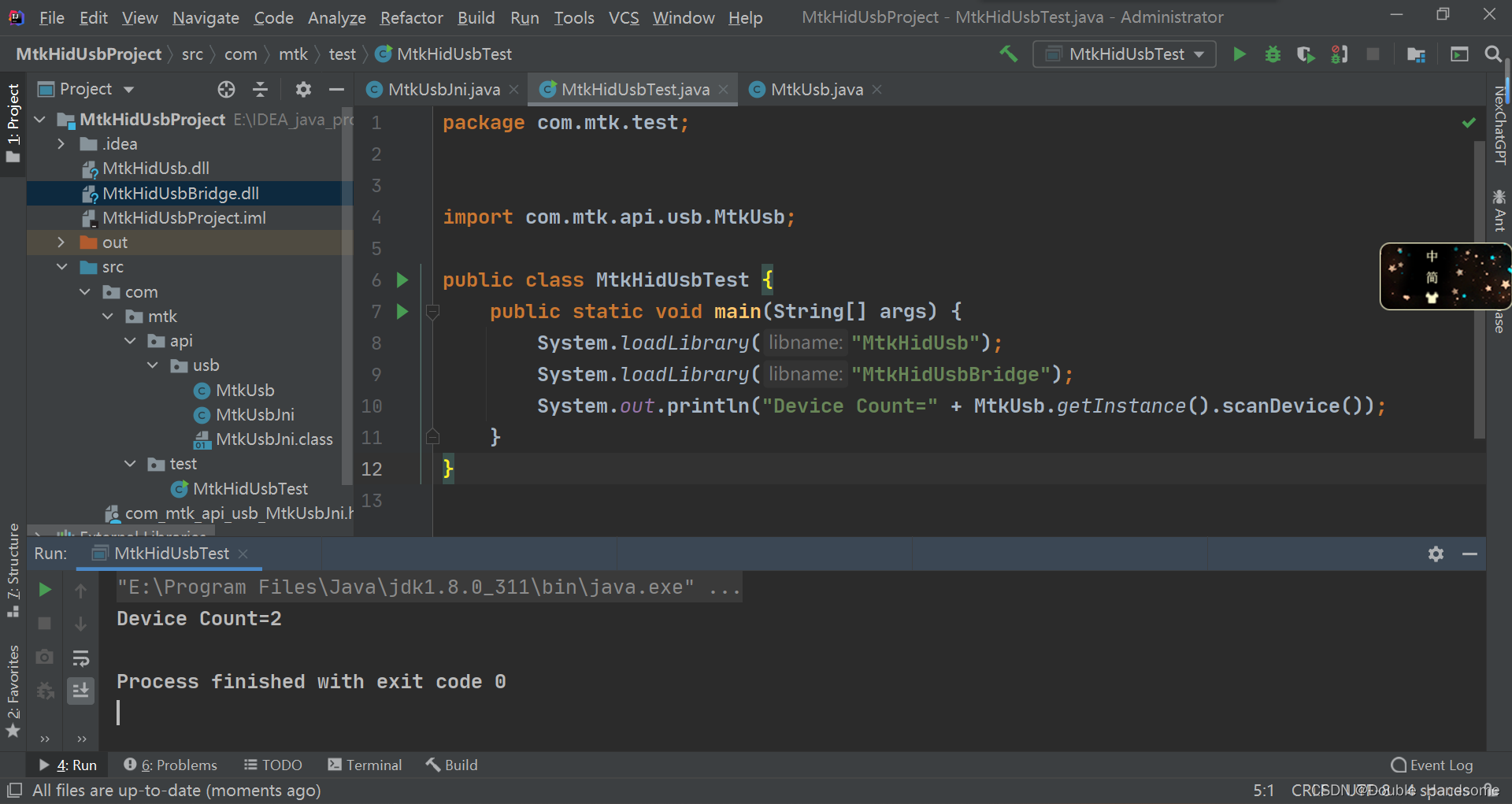The width and height of the screenshot is (1512, 804).
Task: Open the select frame/window icon in toolbar
Action: pos(1459,54)
